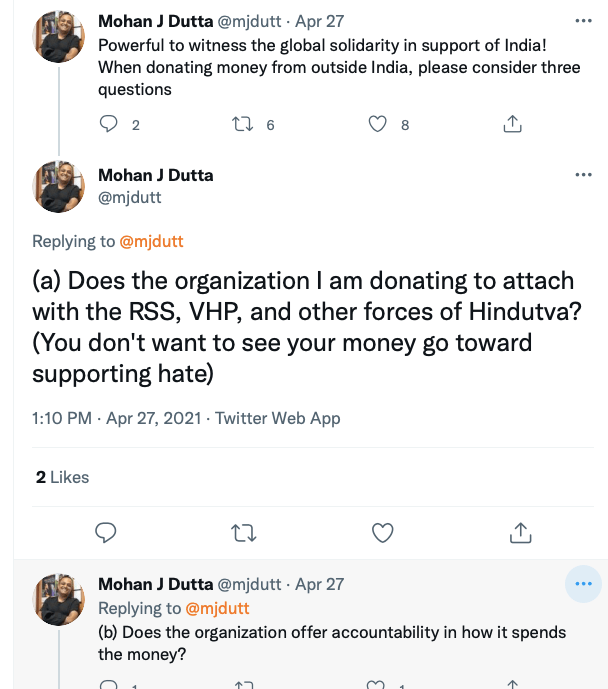Like the main tweet about supporting hate
This screenshot has height=689, width=608.
click(382, 533)
